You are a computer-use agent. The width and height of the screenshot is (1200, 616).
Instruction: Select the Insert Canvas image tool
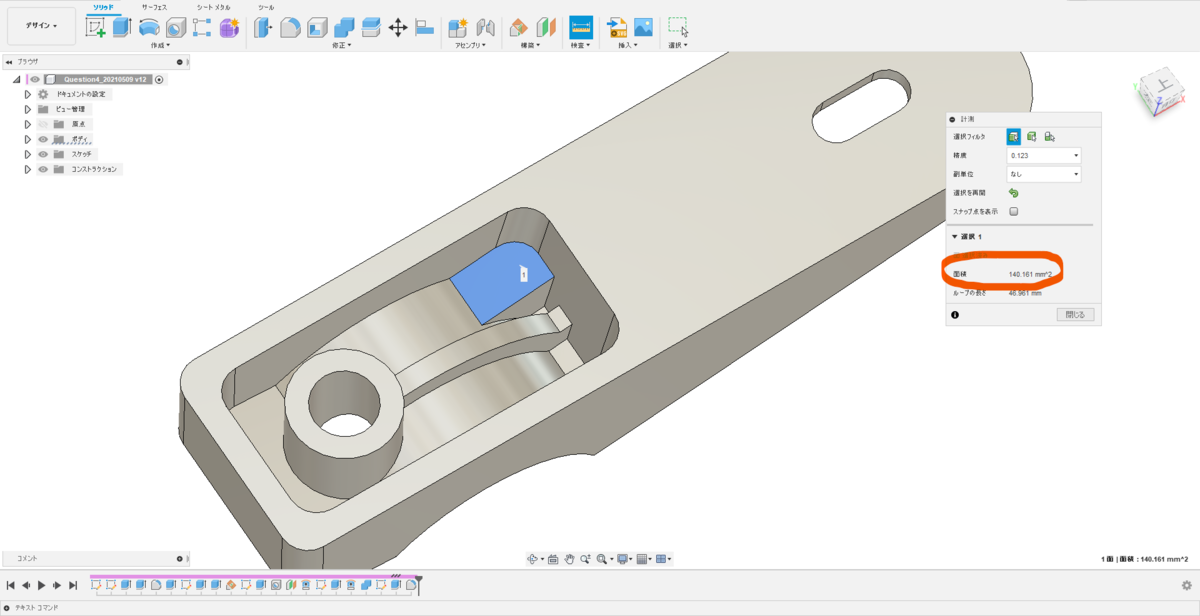pos(644,28)
